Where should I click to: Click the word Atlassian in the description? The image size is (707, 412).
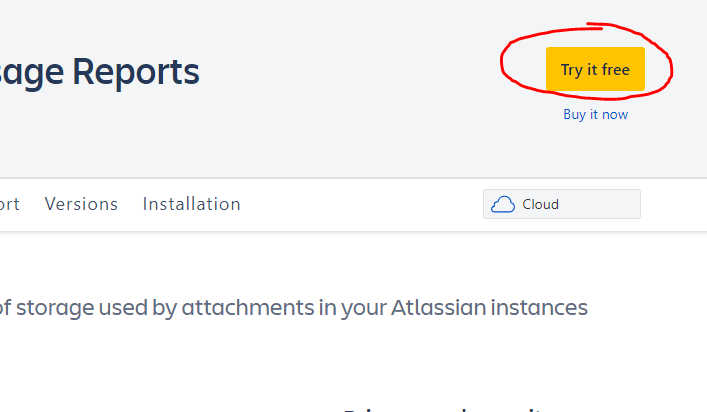tap(431, 307)
